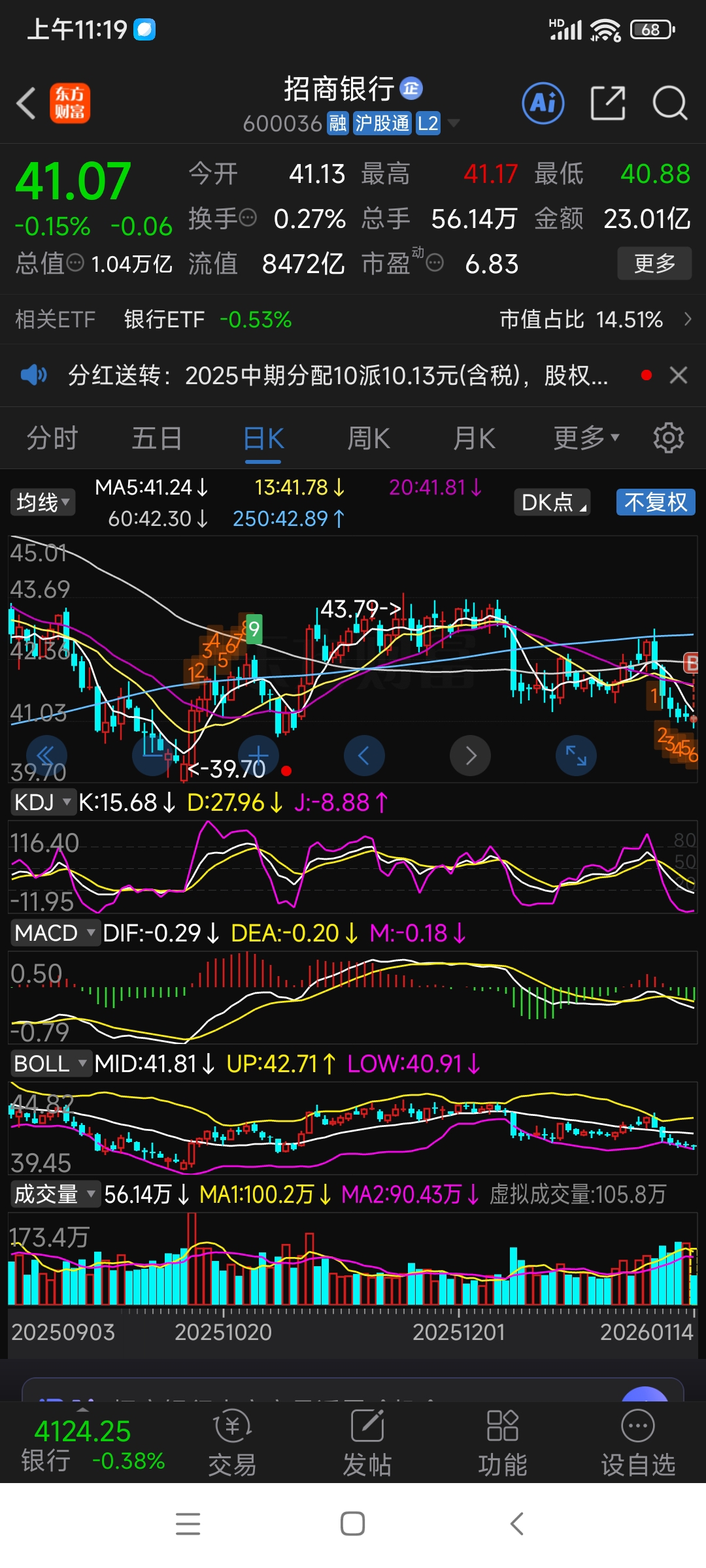
Task: Tap the plus zoom-in chart button
Action: [258, 756]
